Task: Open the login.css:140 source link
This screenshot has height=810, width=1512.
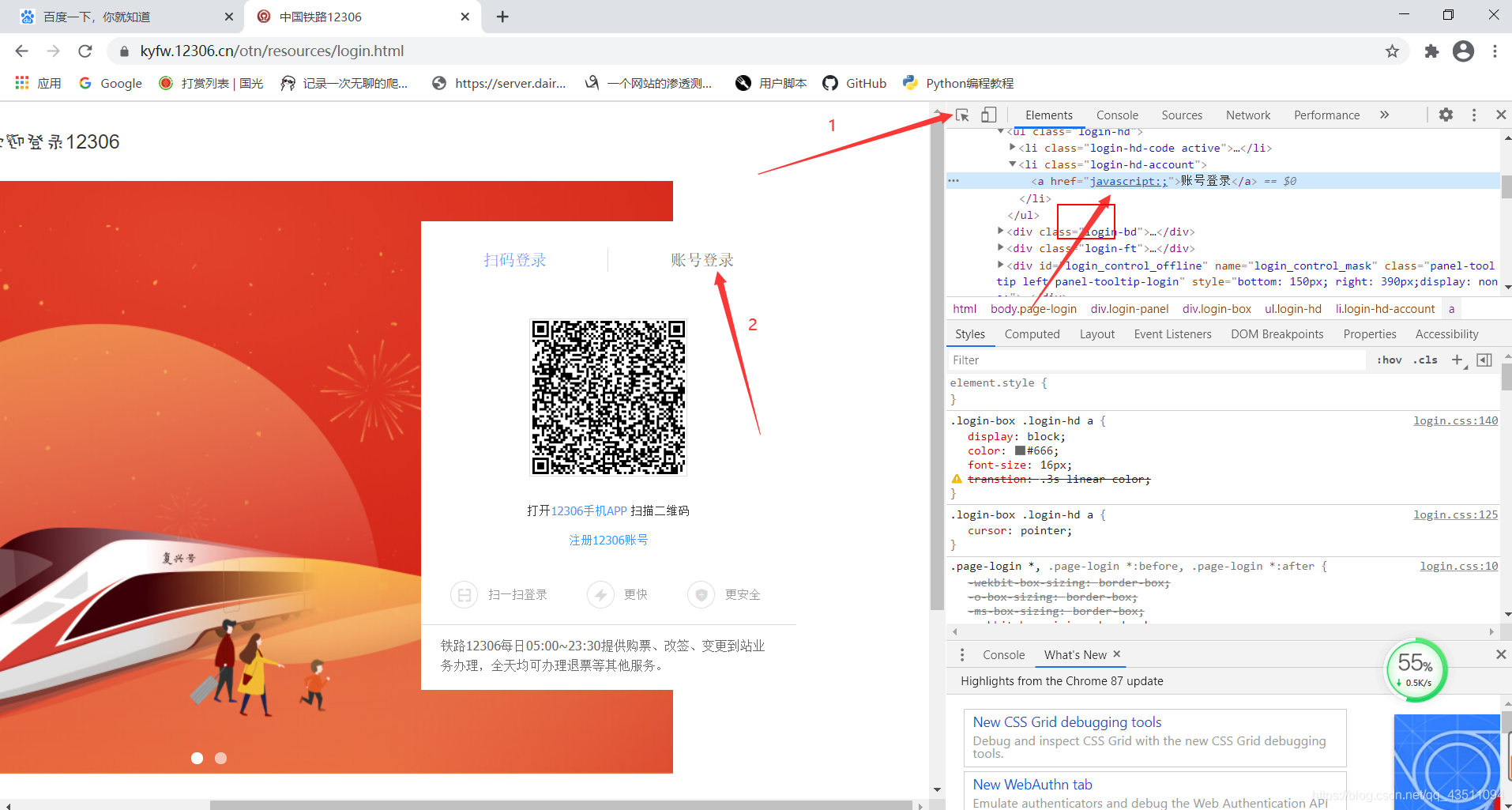Action: (x=1455, y=421)
